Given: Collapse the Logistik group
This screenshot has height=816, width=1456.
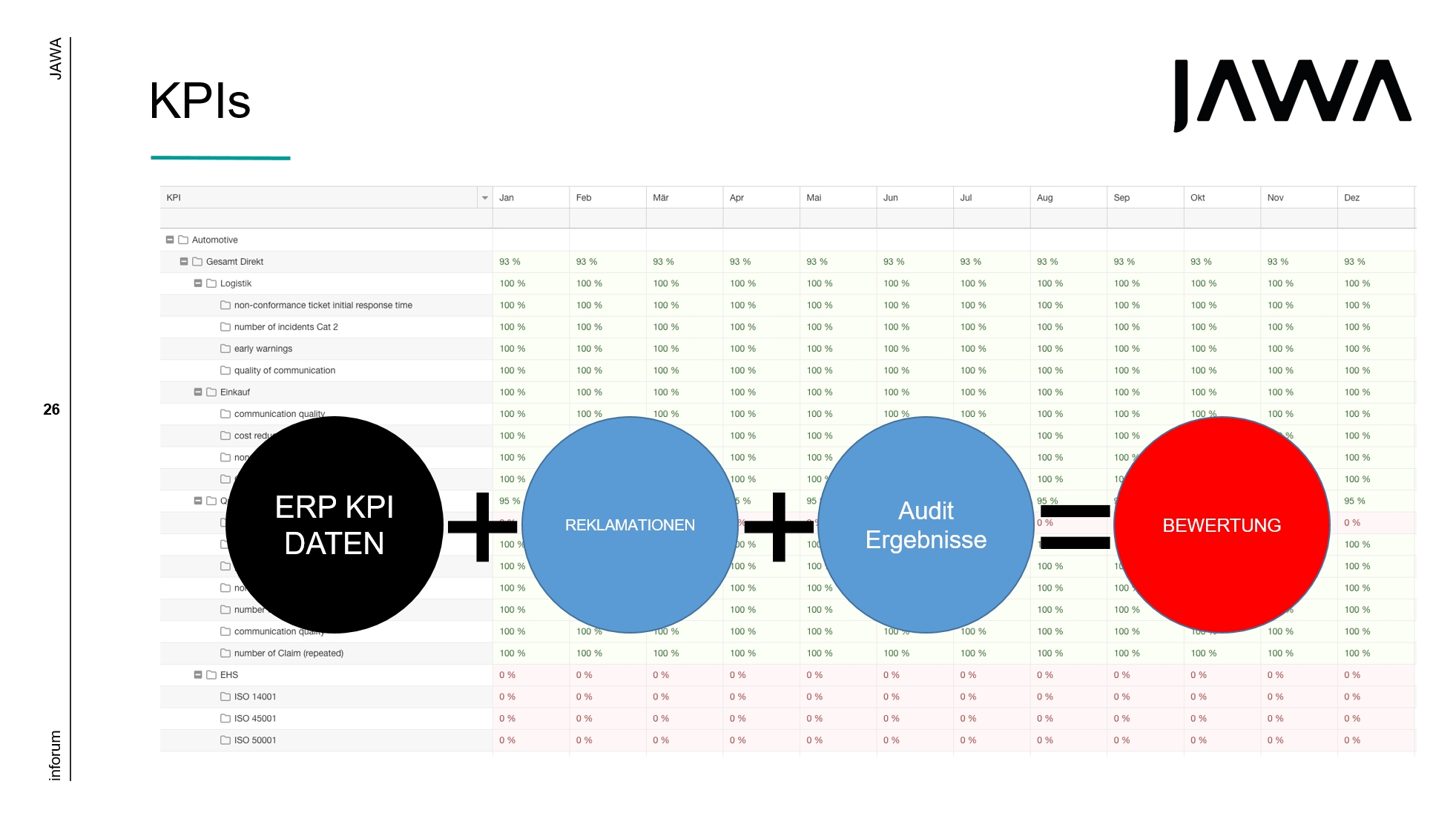Looking at the screenshot, I should [x=198, y=283].
